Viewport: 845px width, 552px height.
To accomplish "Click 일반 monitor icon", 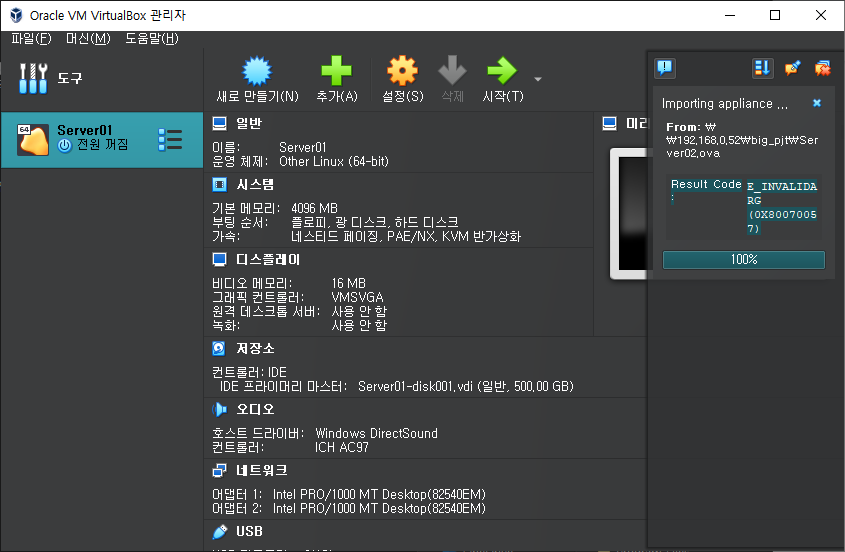I will tap(219, 123).
